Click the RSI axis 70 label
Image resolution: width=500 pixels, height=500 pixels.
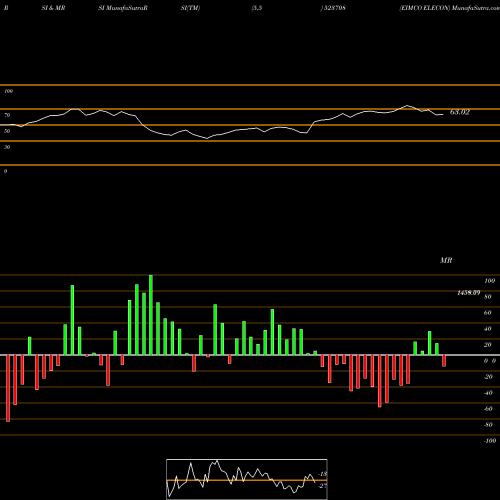click(7, 115)
